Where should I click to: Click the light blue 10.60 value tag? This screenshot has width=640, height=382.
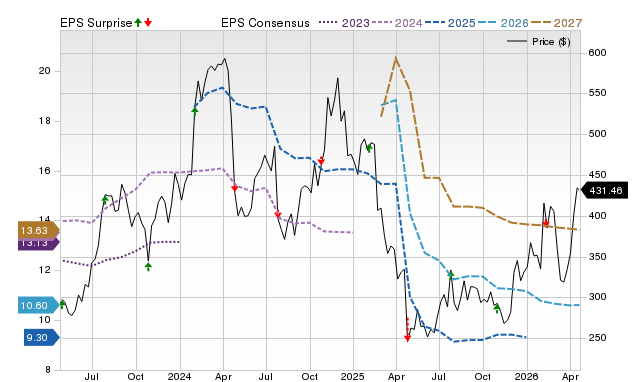[38, 305]
